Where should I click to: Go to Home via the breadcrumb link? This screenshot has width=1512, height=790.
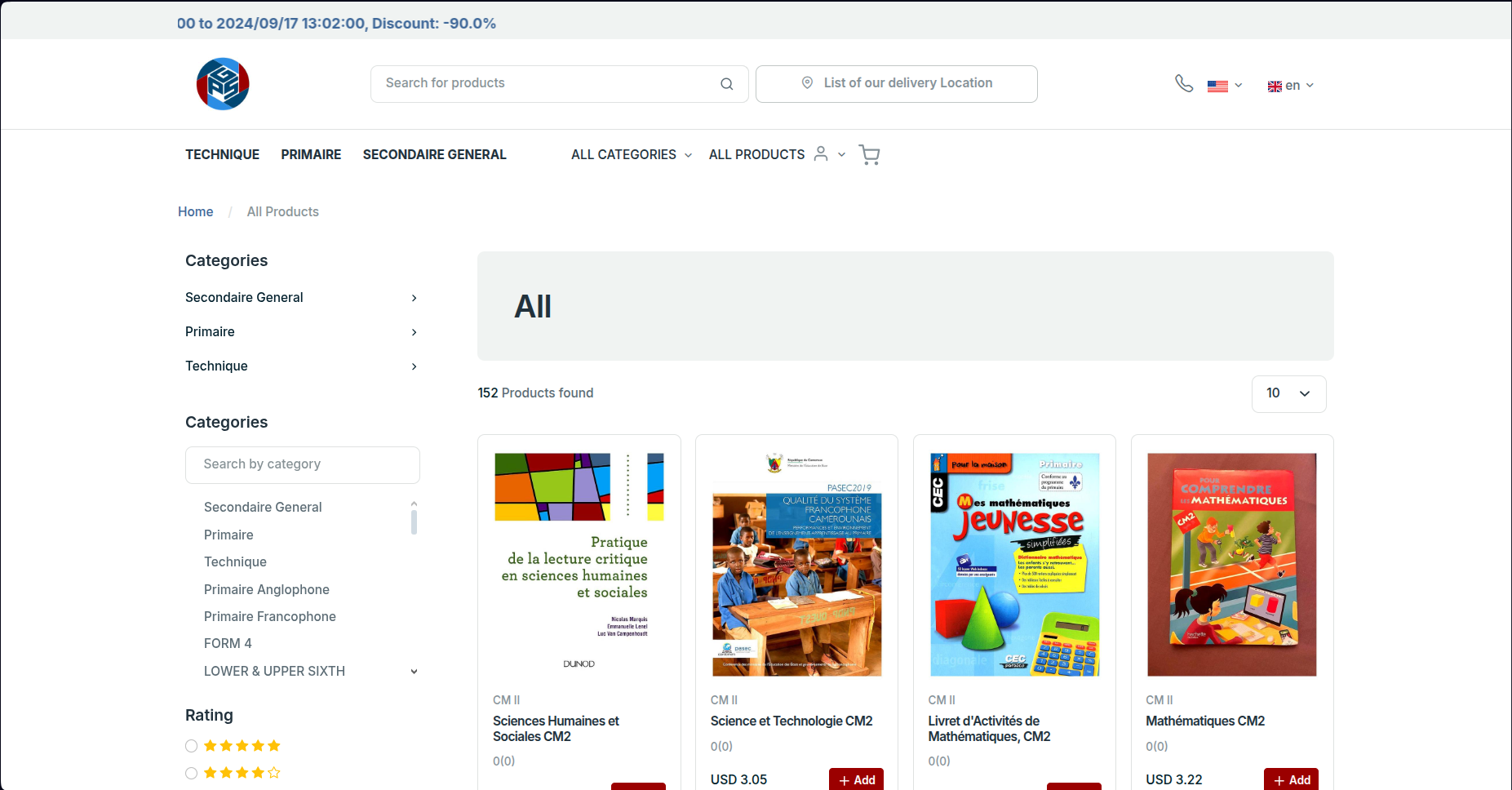coord(195,211)
